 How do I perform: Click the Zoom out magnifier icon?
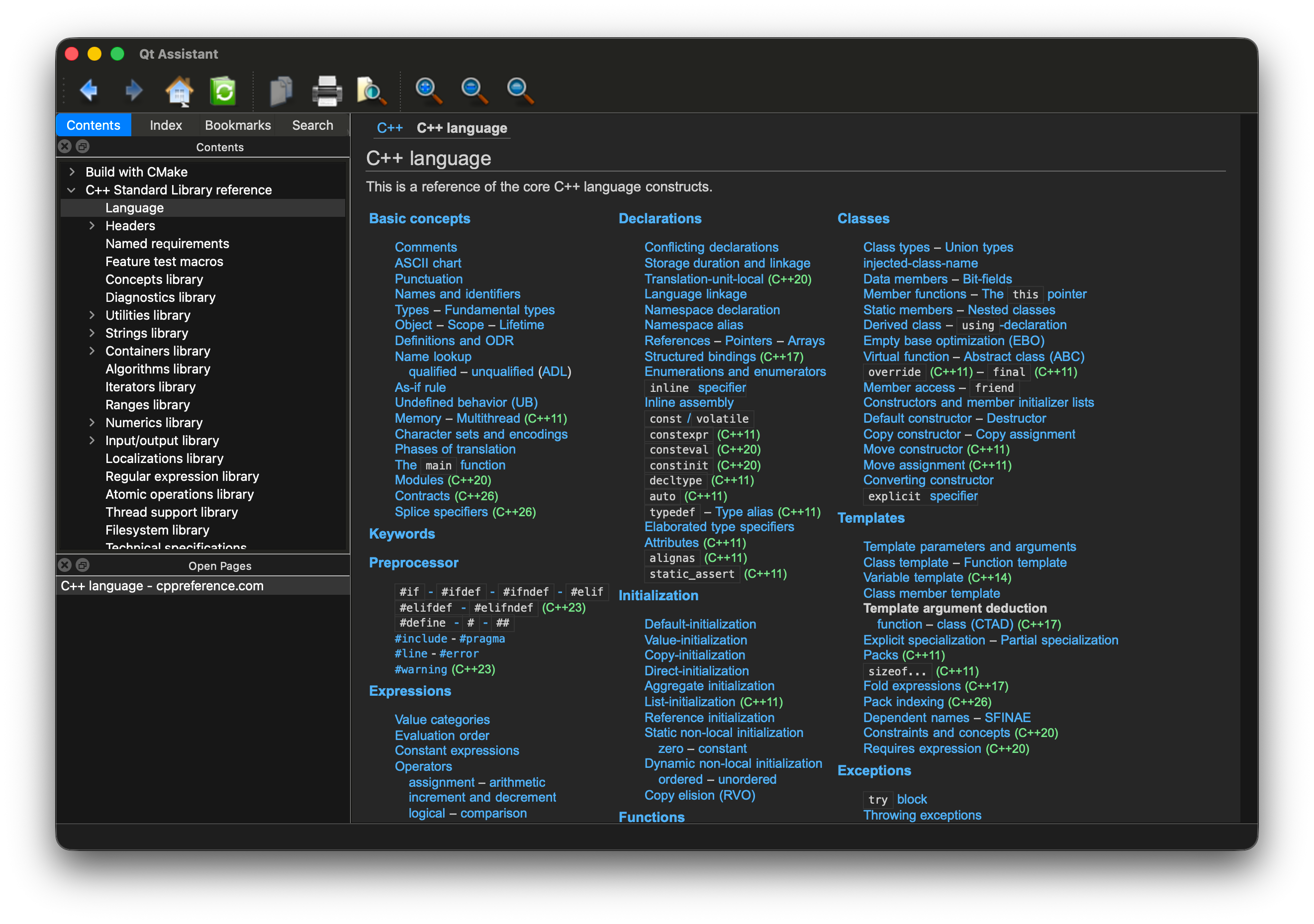pyautogui.click(x=474, y=91)
